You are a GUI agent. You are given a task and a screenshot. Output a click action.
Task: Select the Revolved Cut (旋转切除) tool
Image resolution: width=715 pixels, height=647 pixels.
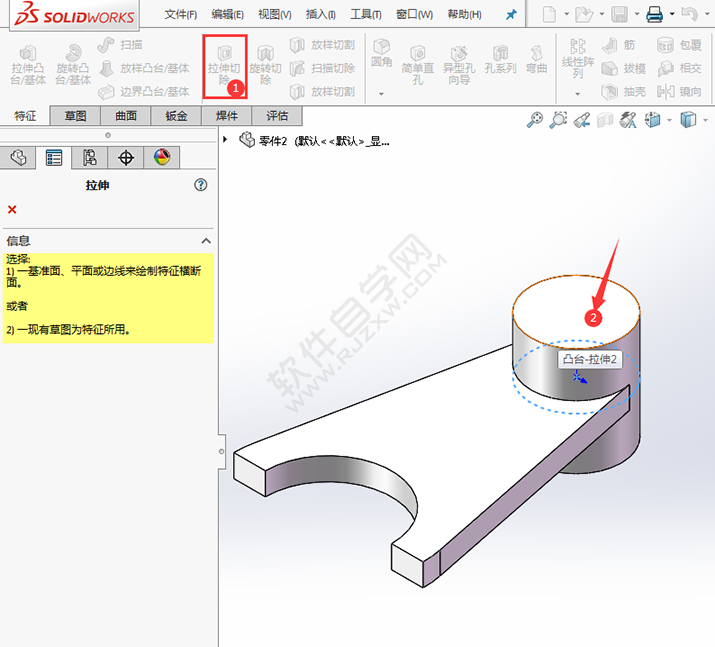coord(265,66)
